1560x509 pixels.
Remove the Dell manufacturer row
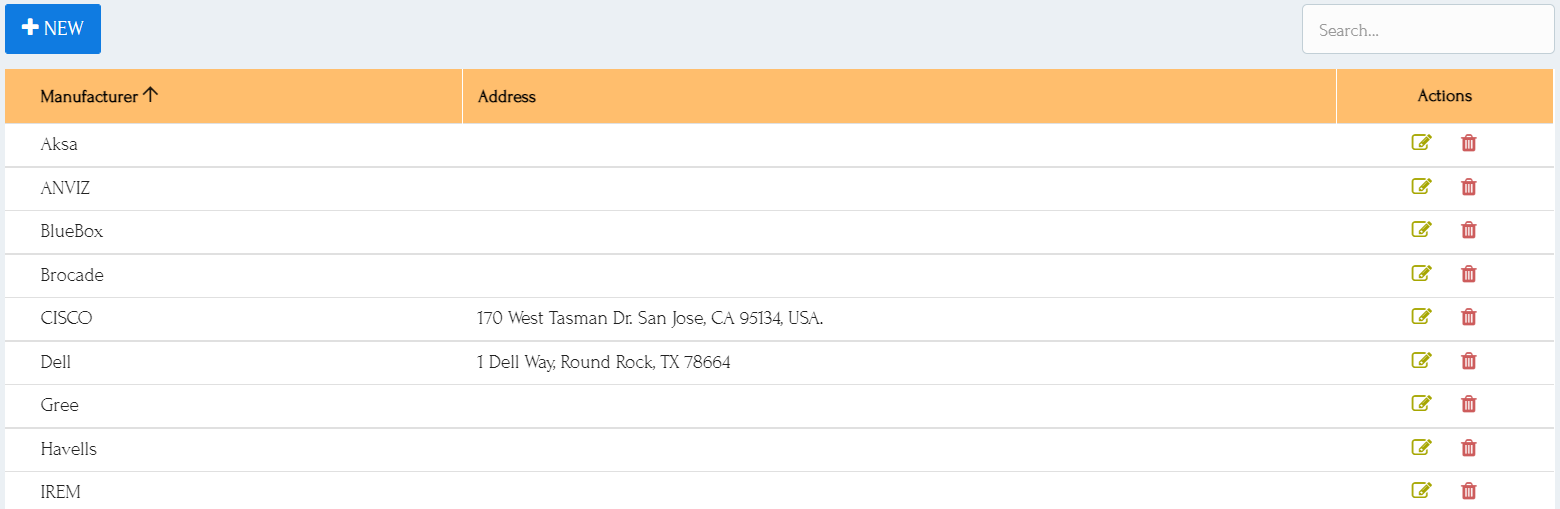(x=1468, y=361)
